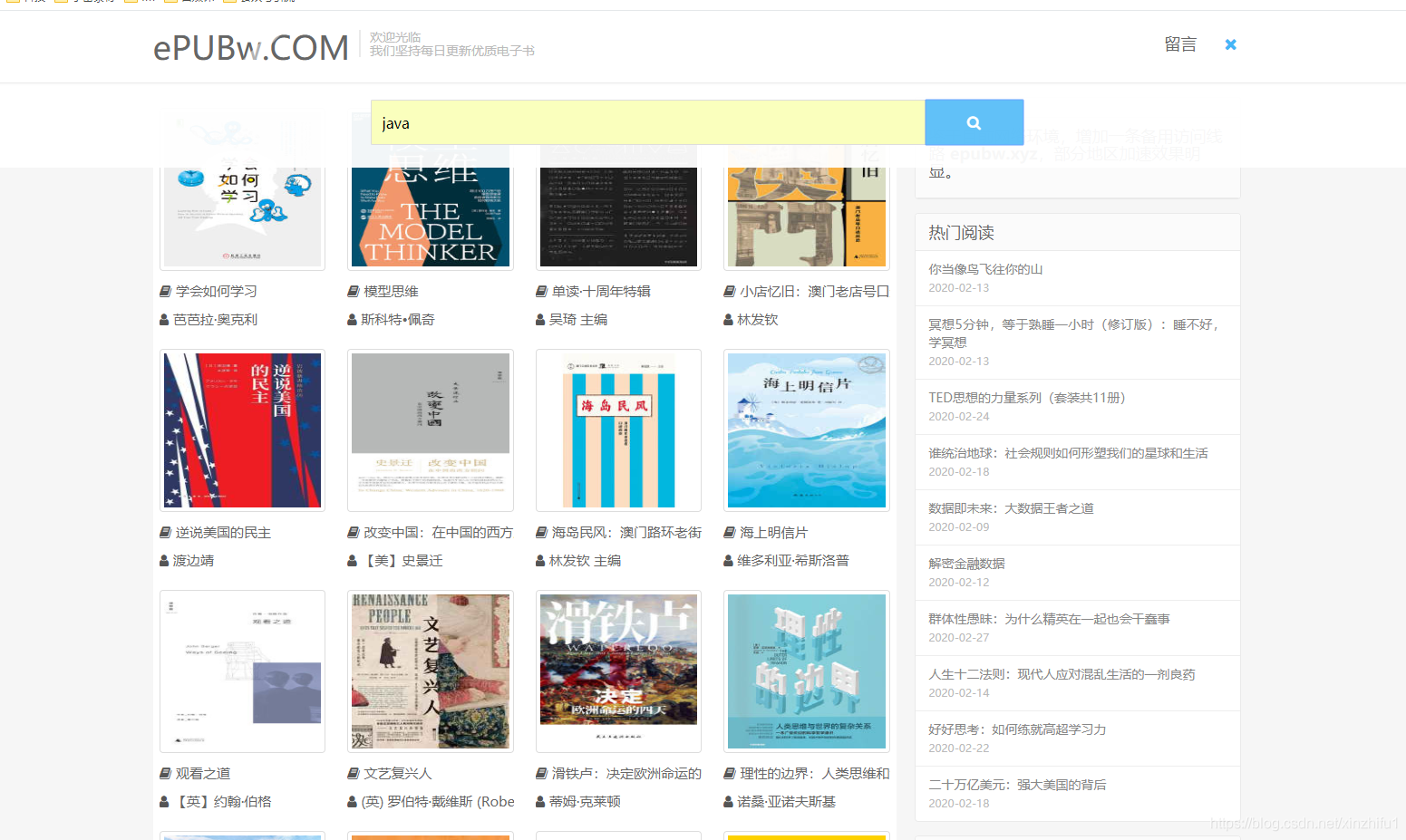Image resolution: width=1406 pixels, height=840 pixels.
Task: Click the author icon beside 【美】史景迁
Action: [x=352, y=561]
